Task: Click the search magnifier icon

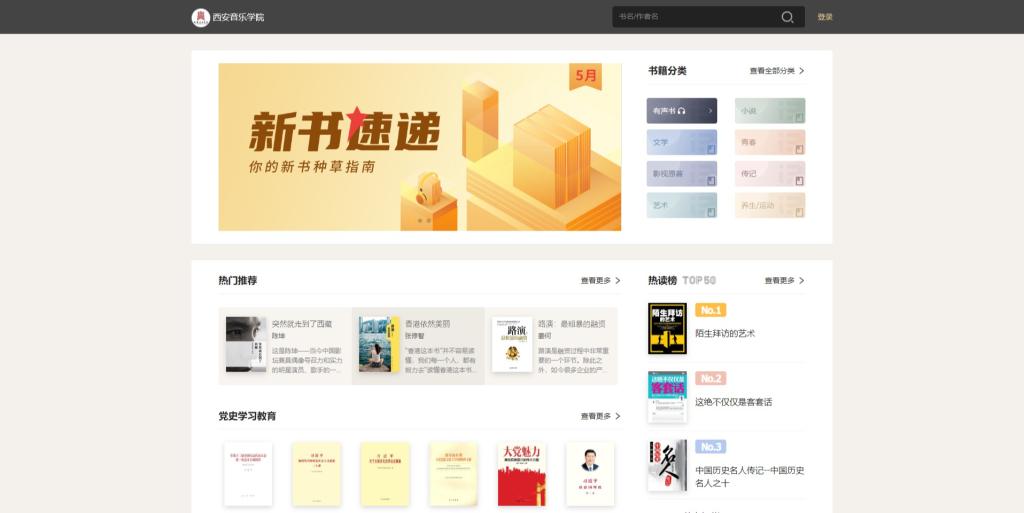Action: coord(787,17)
